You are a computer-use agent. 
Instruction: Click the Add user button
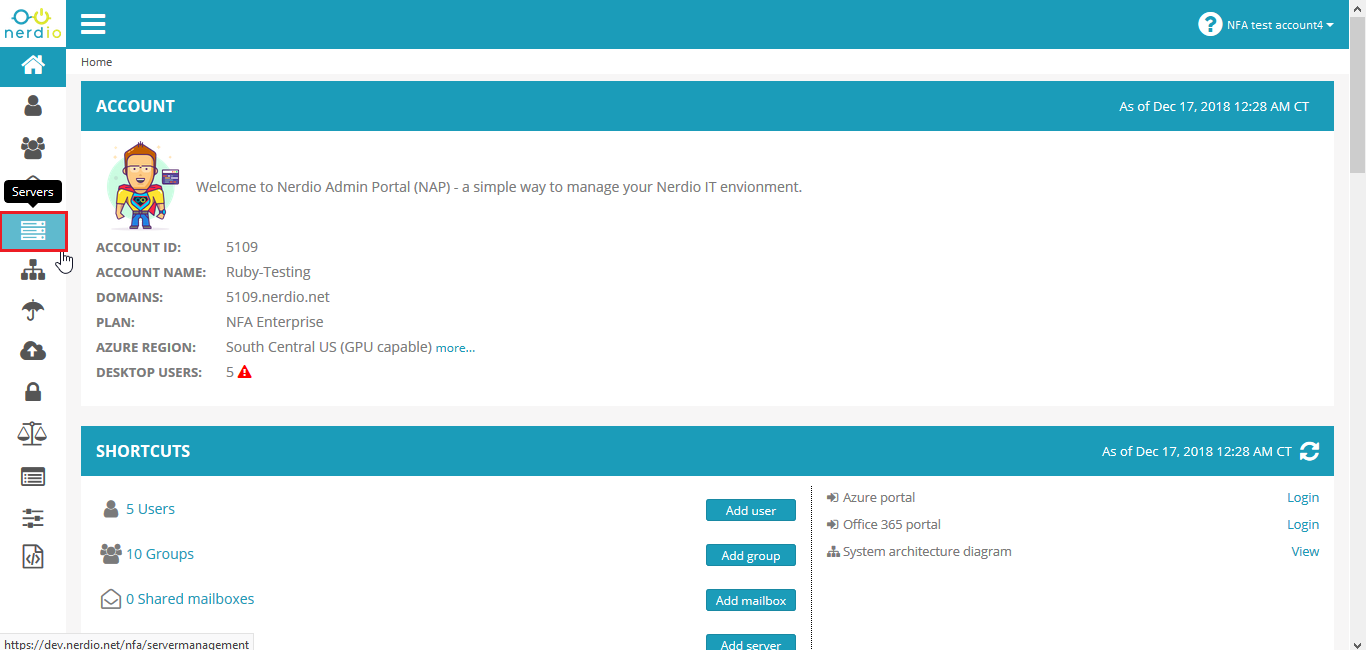(751, 510)
